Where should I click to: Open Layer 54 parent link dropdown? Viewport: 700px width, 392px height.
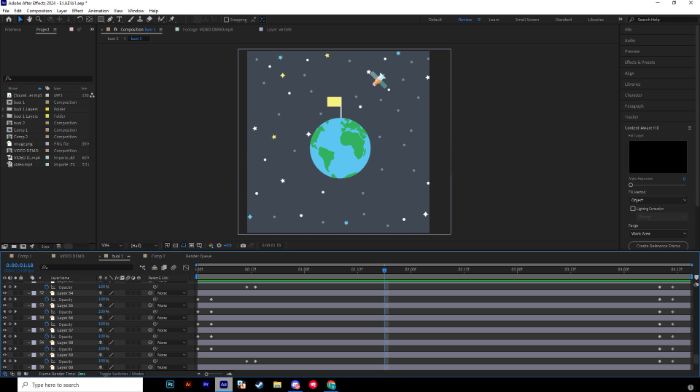[x=171, y=293]
